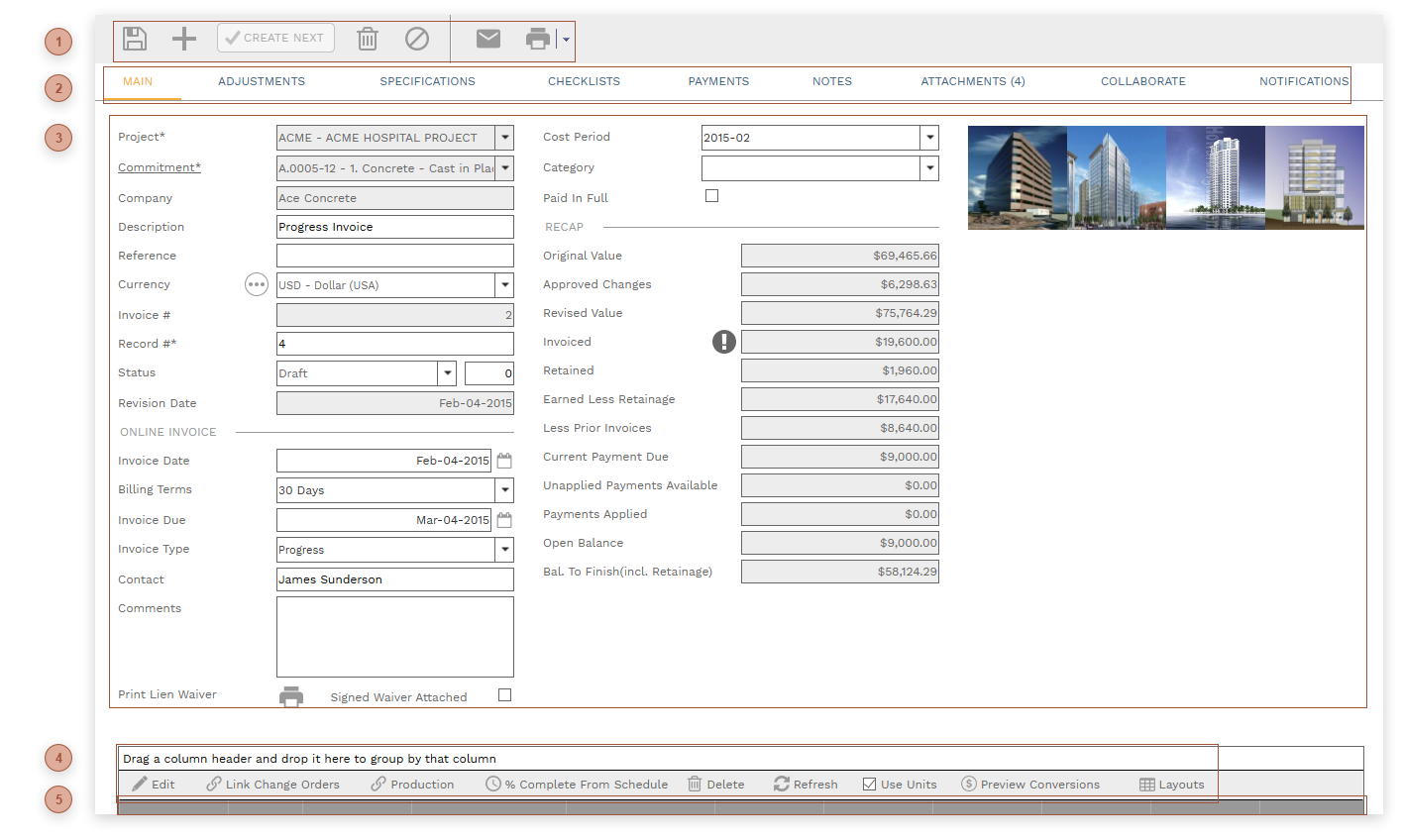Click Refresh in the grid toolbar
This screenshot has height=840, width=1402.
[x=806, y=784]
